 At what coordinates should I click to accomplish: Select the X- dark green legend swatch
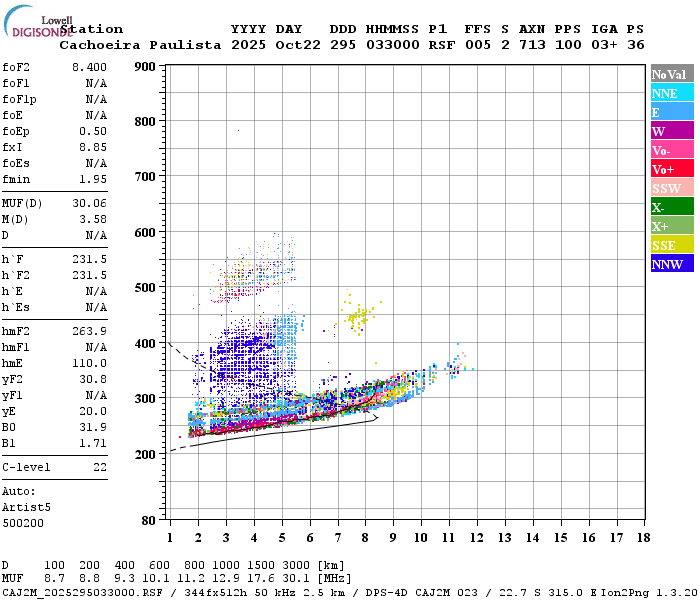[x=672, y=207]
